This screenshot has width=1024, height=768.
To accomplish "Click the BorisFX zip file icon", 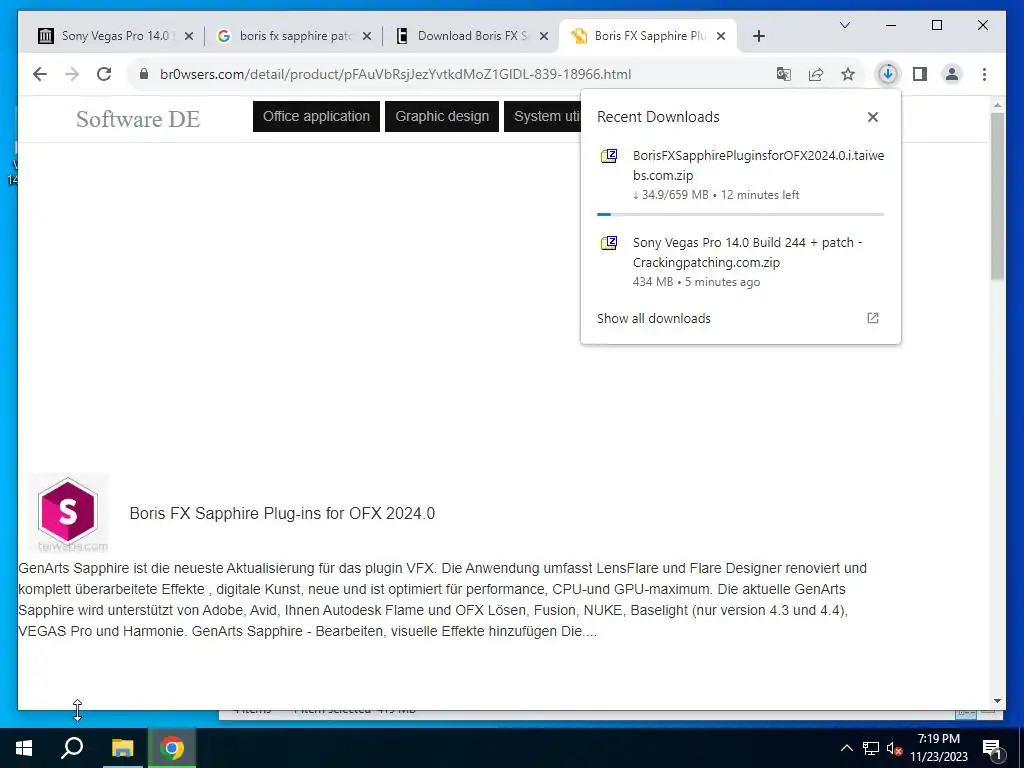I will coord(609,156).
